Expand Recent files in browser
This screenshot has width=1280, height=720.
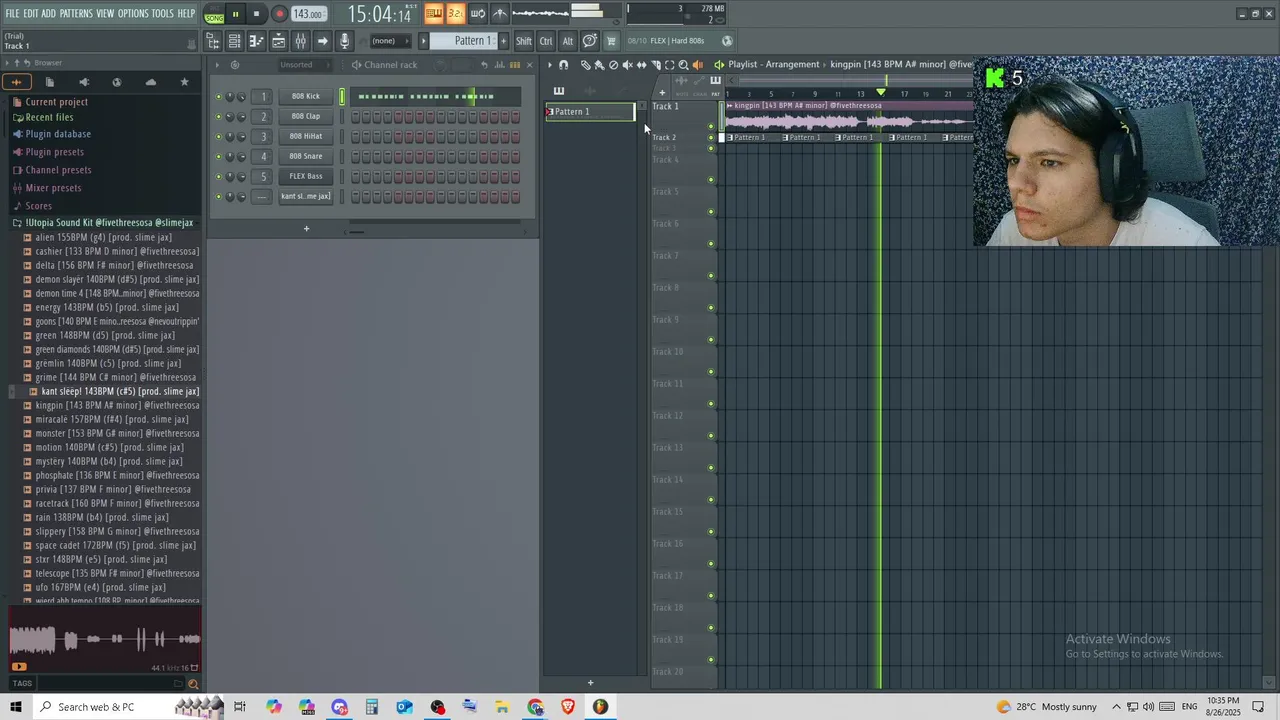pos(49,117)
